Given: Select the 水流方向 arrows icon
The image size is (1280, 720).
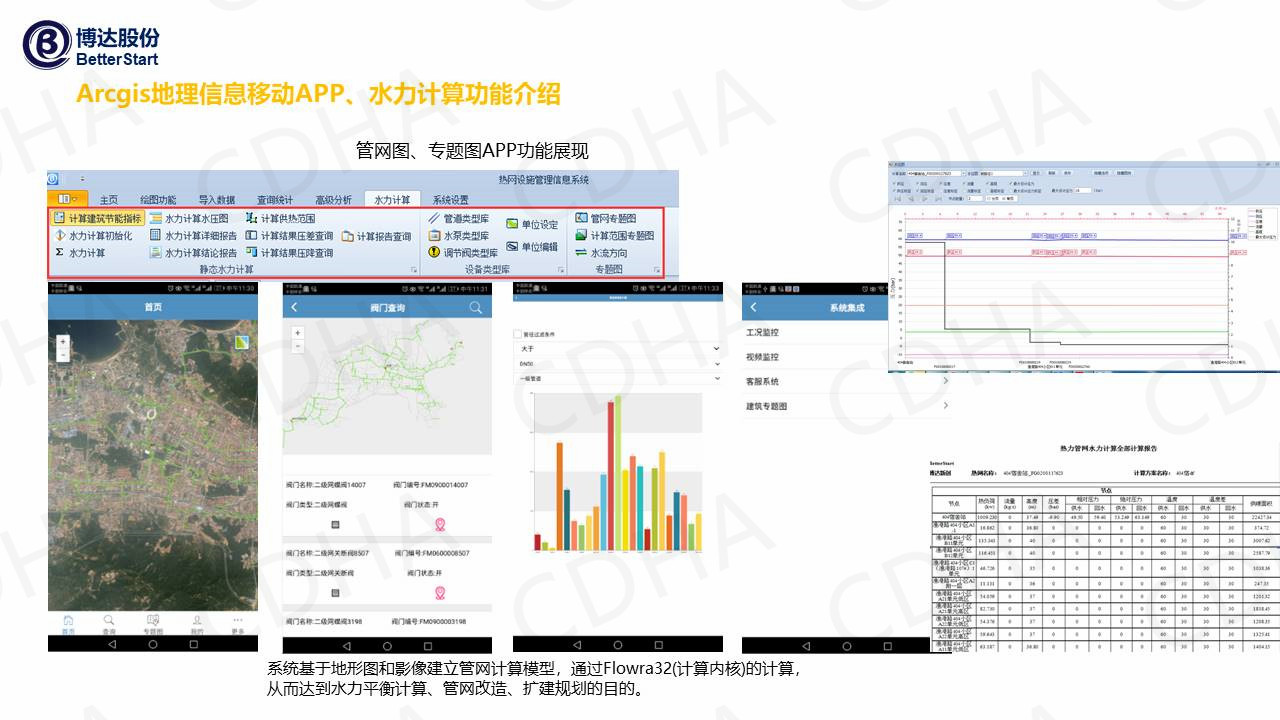Looking at the screenshot, I should tap(581, 253).
